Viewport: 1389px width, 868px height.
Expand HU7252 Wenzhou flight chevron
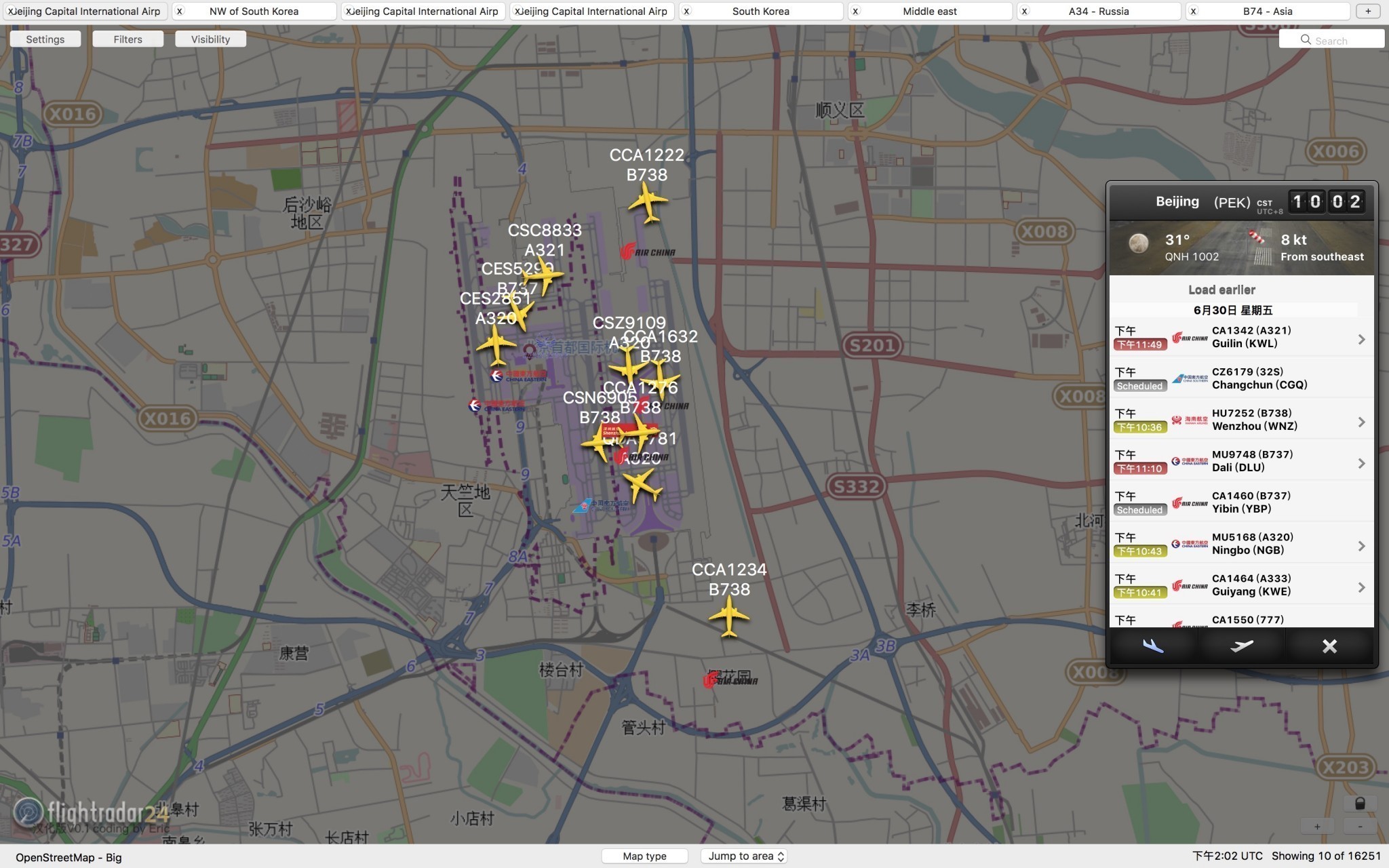pyautogui.click(x=1361, y=422)
